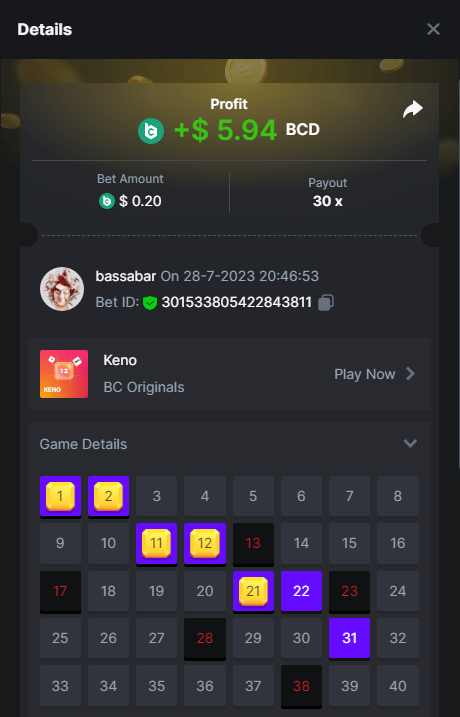The width and height of the screenshot is (460, 717).
Task: Click the gem tile number 12
Action: 205,544
